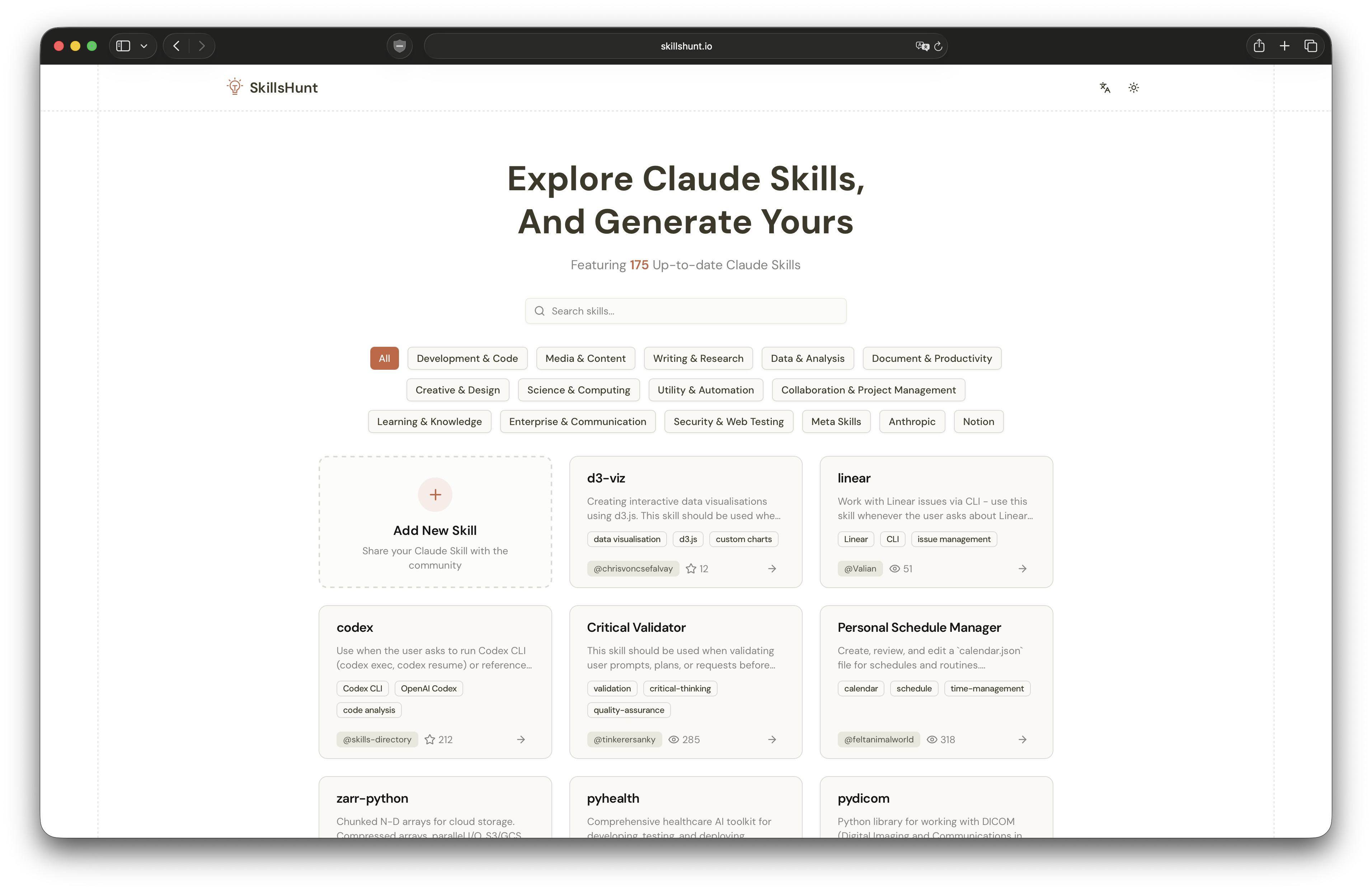Click the Safari share icon
This screenshot has height=891, width=1372.
click(1258, 46)
